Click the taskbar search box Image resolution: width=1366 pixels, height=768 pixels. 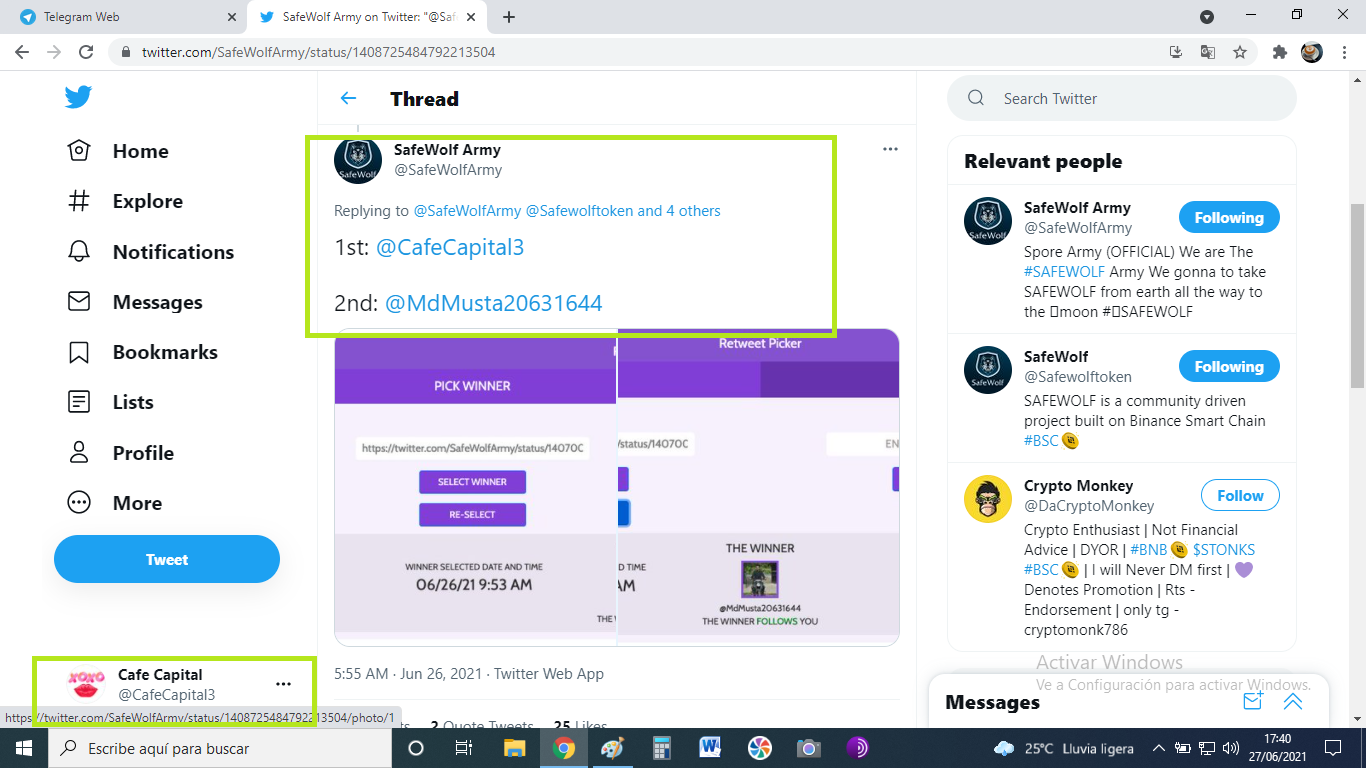(x=219, y=748)
